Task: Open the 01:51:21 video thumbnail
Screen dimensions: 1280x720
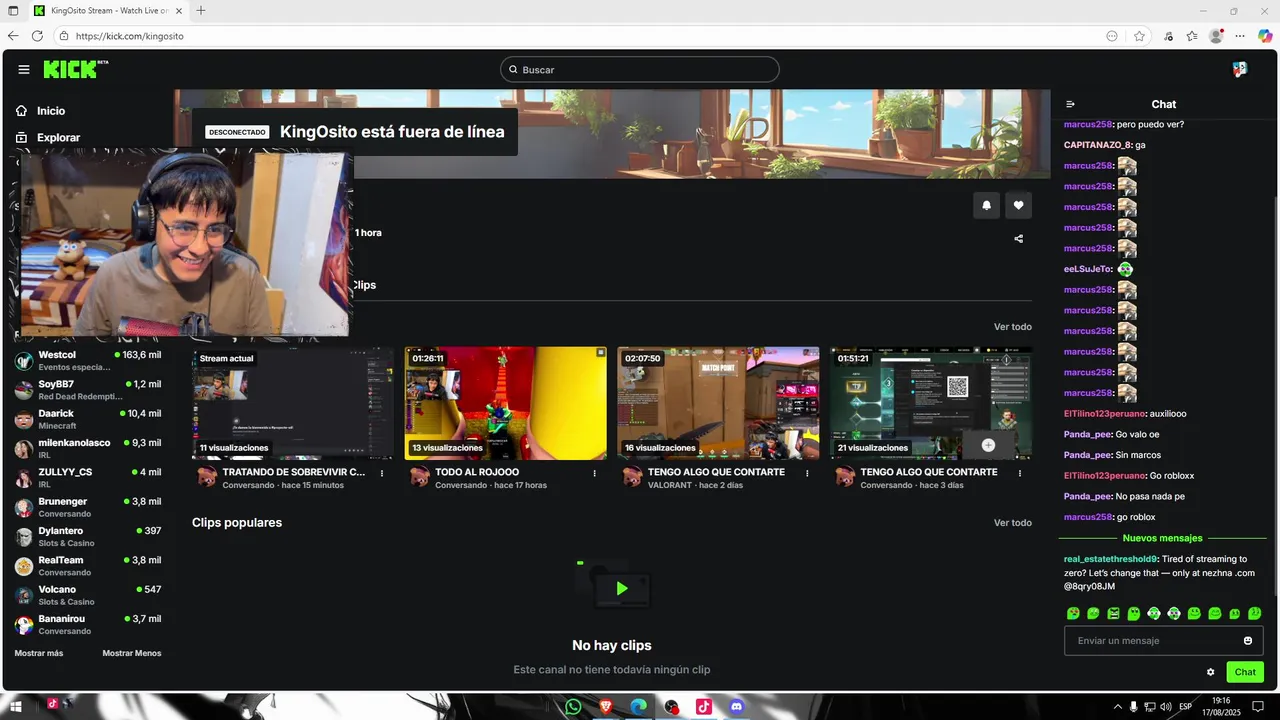Action: point(931,403)
